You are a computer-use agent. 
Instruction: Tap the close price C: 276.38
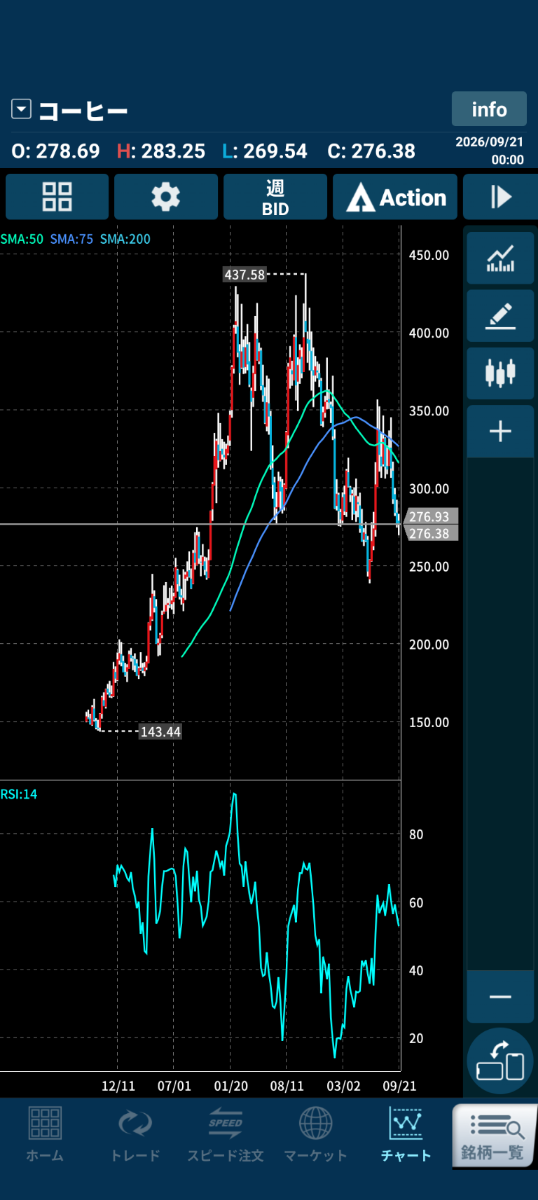coord(371,152)
